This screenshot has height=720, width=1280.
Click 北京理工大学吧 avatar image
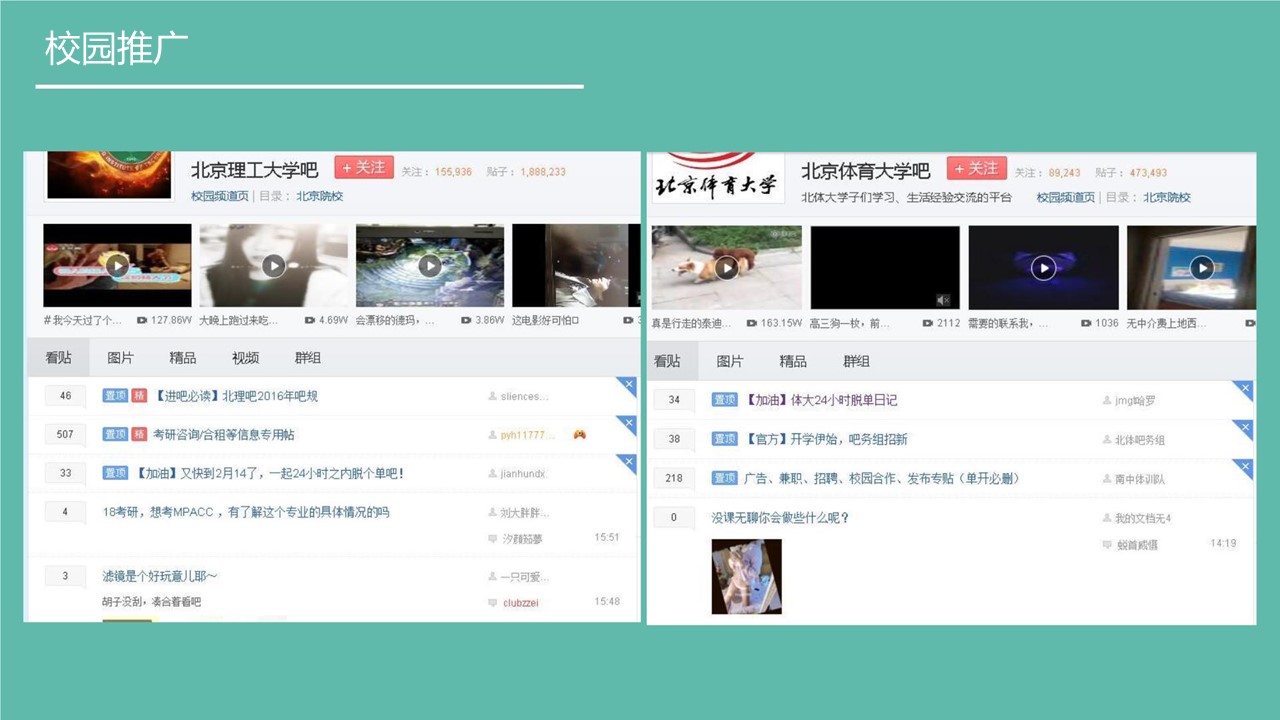coord(108,175)
